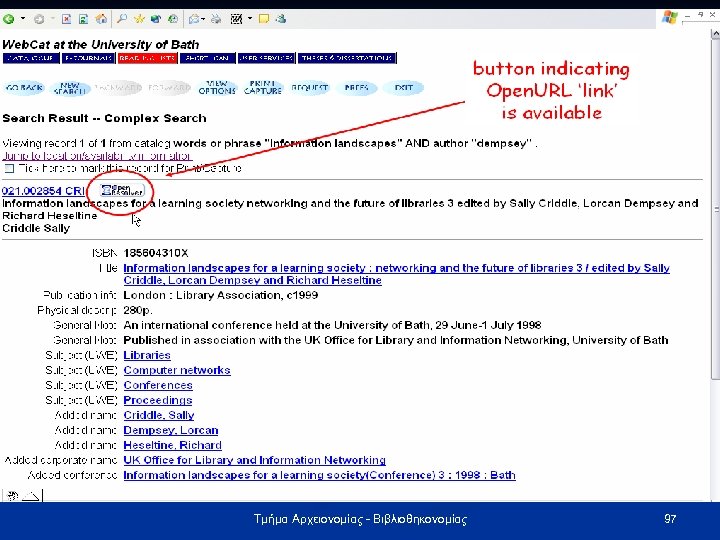Open the Short Loan tab
Screen dimensions: 720x540
(208, 58)
